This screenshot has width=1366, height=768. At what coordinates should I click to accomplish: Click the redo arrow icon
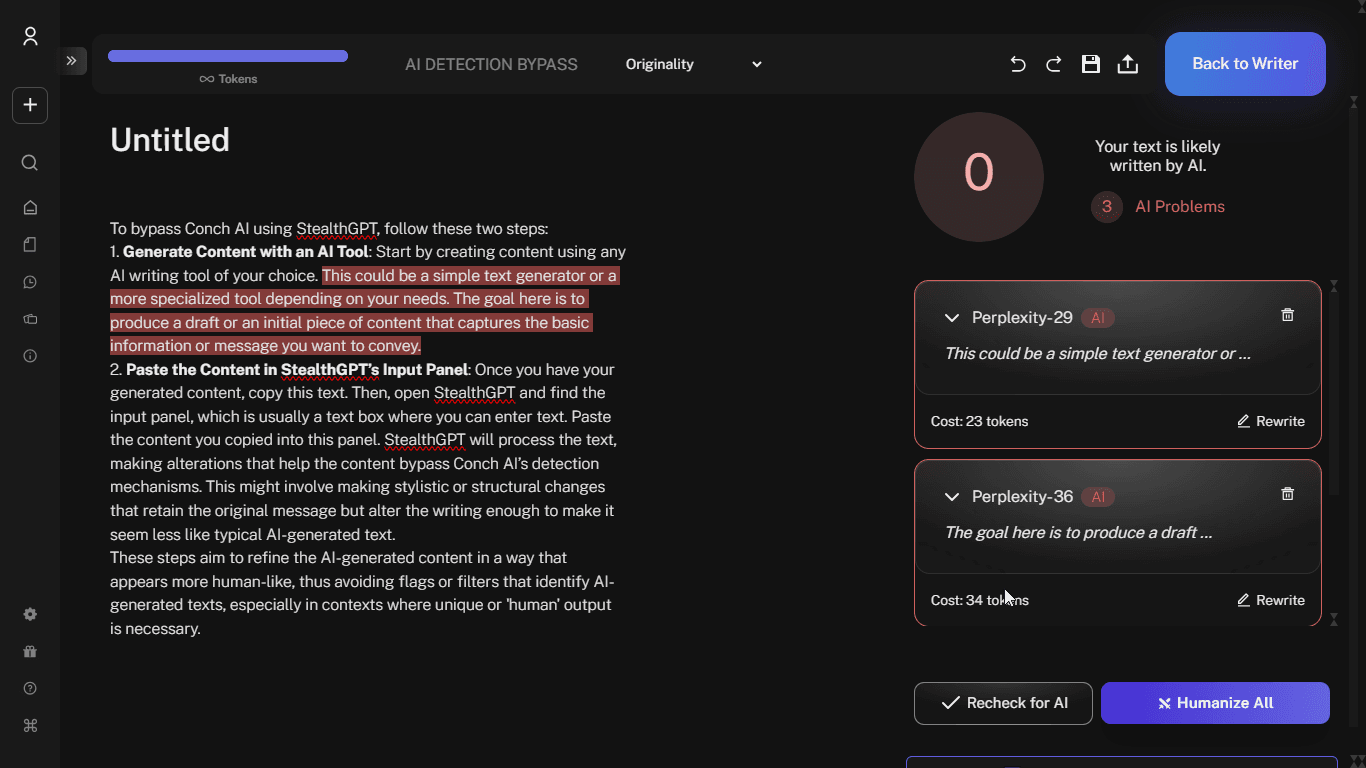tap(1054, 64)
